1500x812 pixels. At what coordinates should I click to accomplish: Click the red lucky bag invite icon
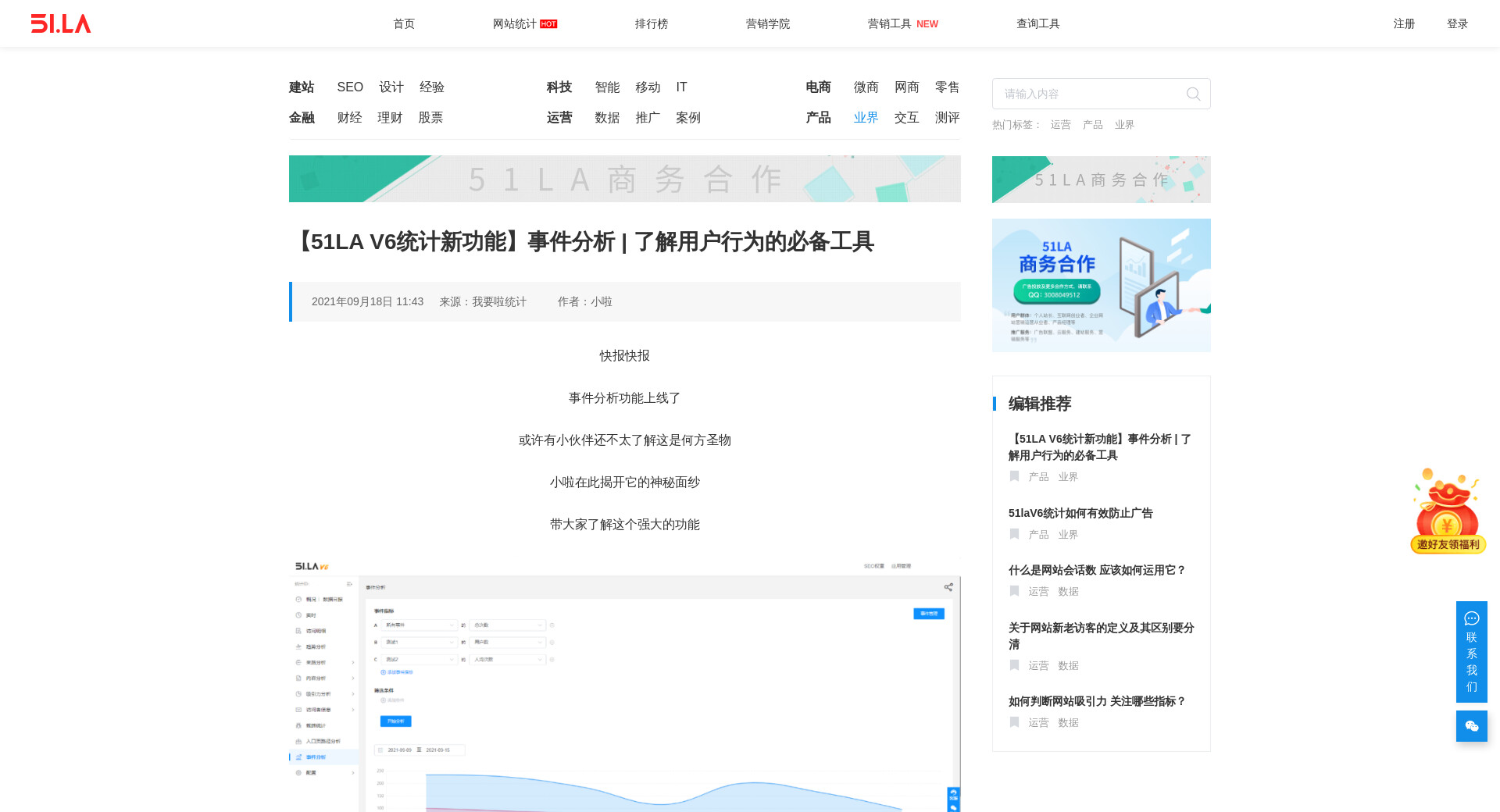click(1448, 511)
